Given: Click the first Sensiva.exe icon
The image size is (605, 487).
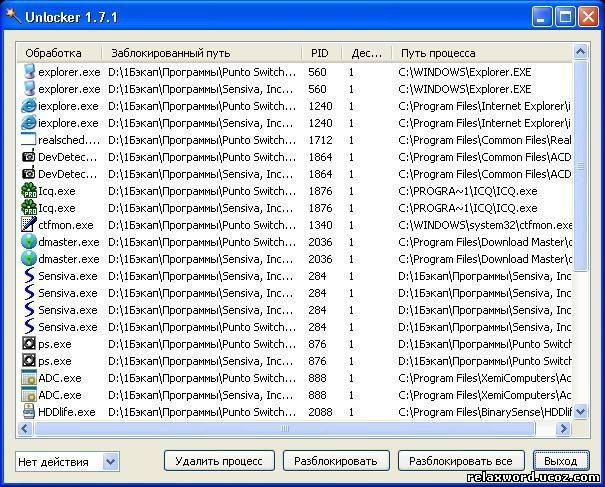Looking at the screenshot, I should (29, 276).
